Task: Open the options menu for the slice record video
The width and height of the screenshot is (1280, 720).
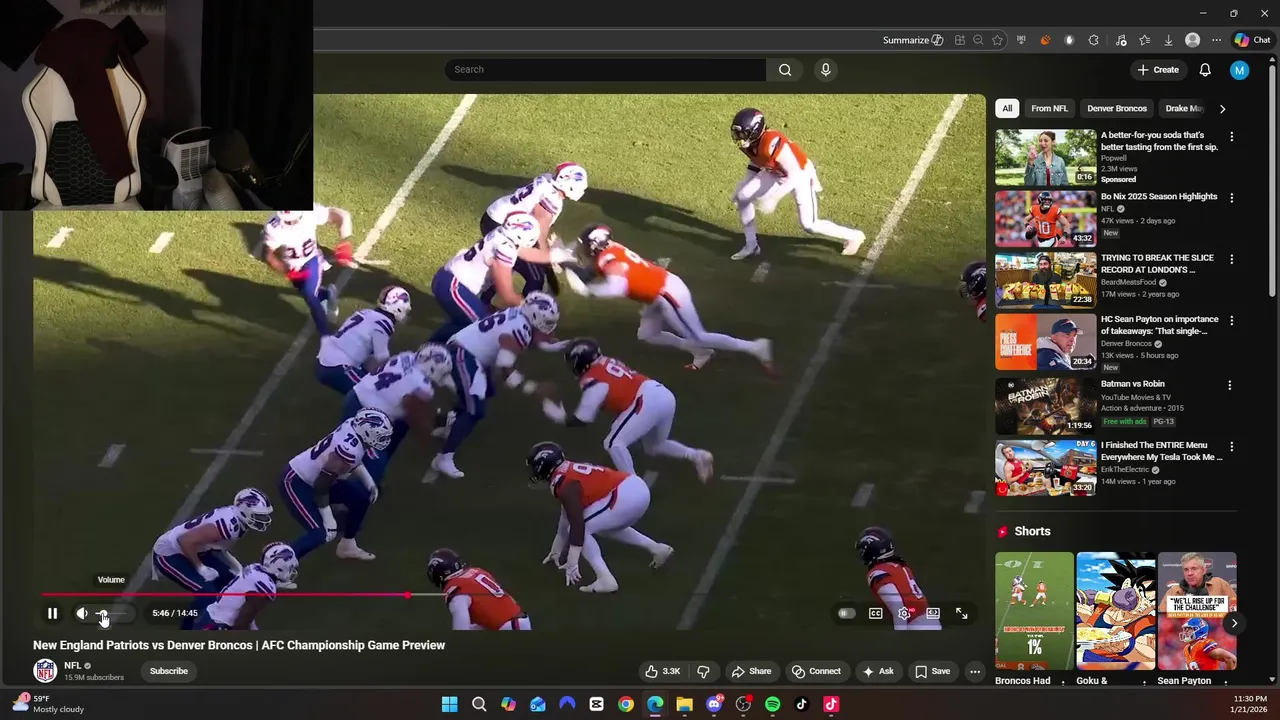Action: click(1231, 259)
